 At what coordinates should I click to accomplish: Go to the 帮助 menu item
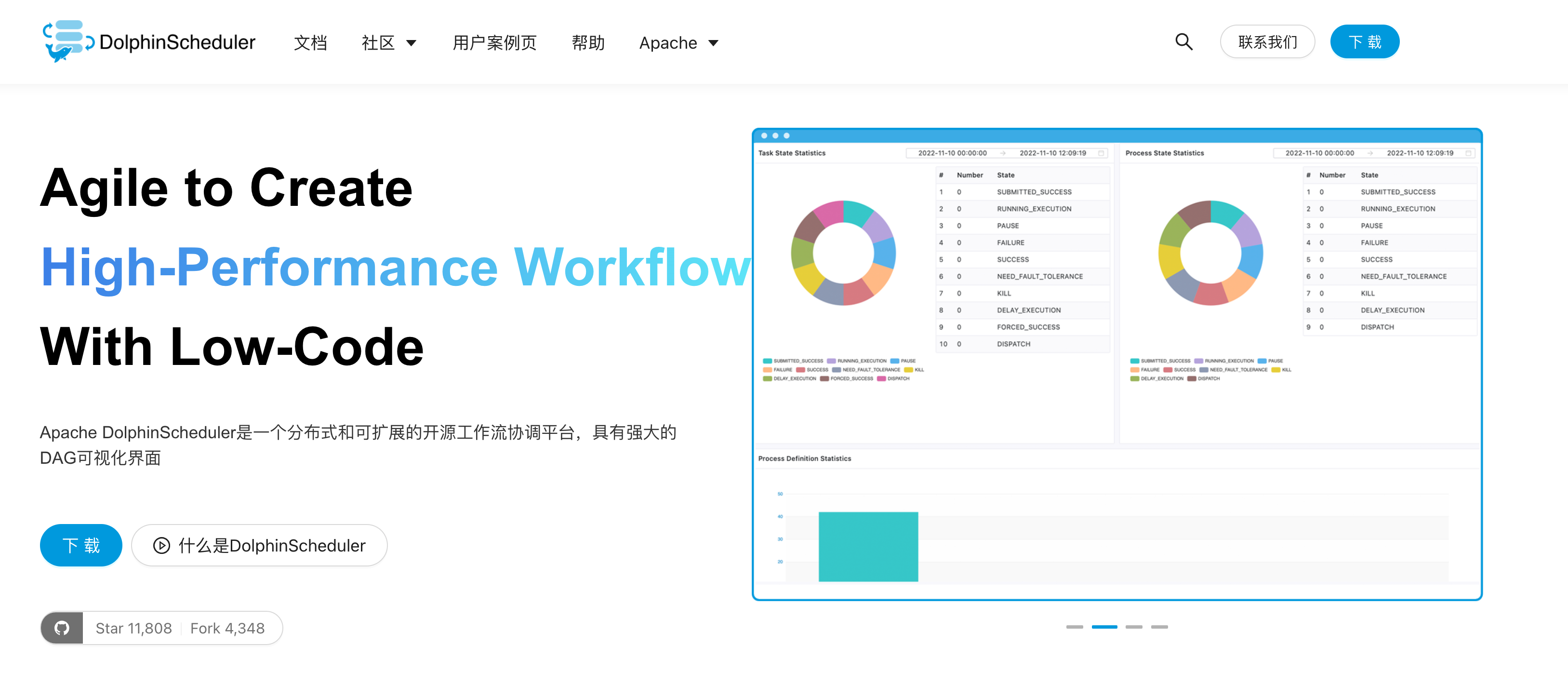tap(588, 42)
